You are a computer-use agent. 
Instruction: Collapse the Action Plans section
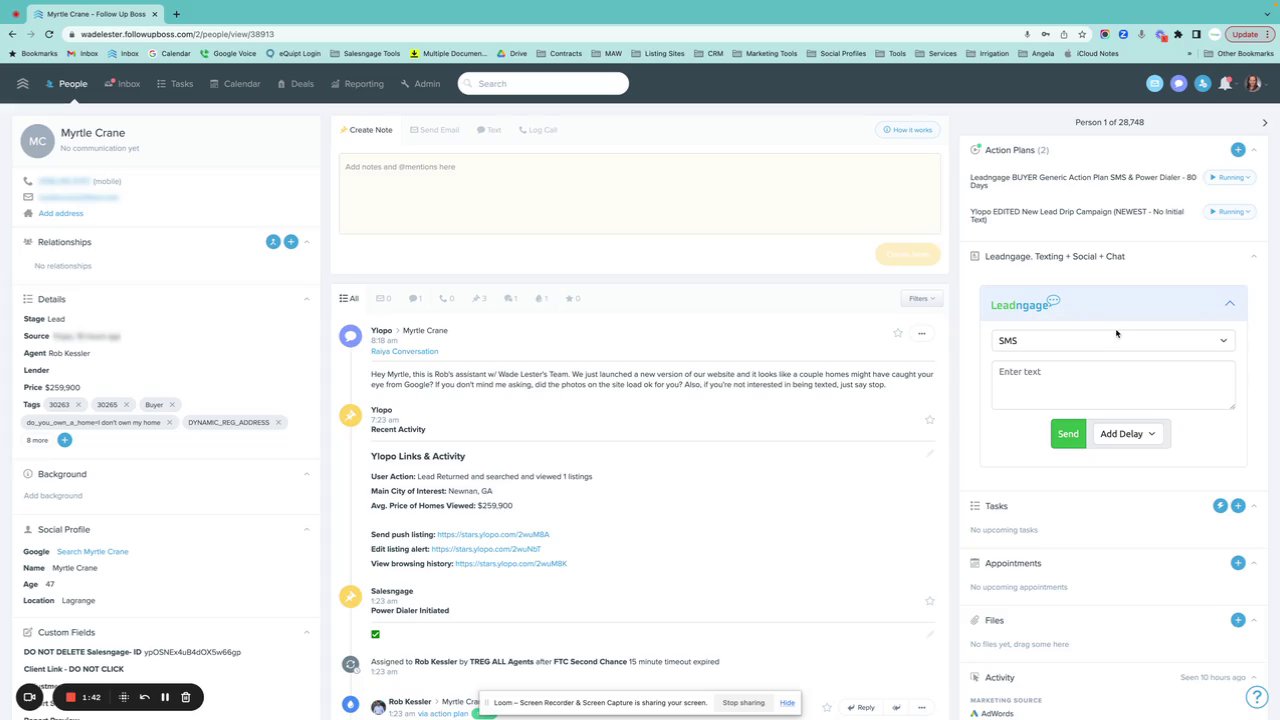tap(1254, 150)
